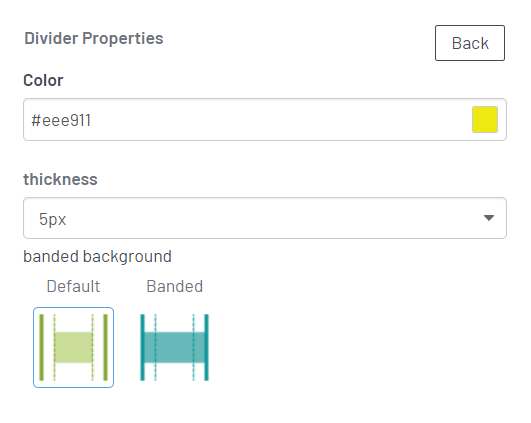Screen dimensions: 531x423
Task: Select the "Banded" option label
Action: coord(174,286)
